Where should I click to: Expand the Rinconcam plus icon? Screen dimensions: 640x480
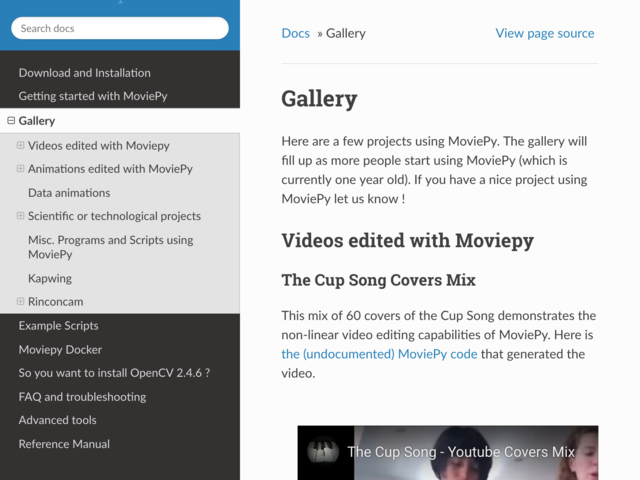click(x=20, y=301)
